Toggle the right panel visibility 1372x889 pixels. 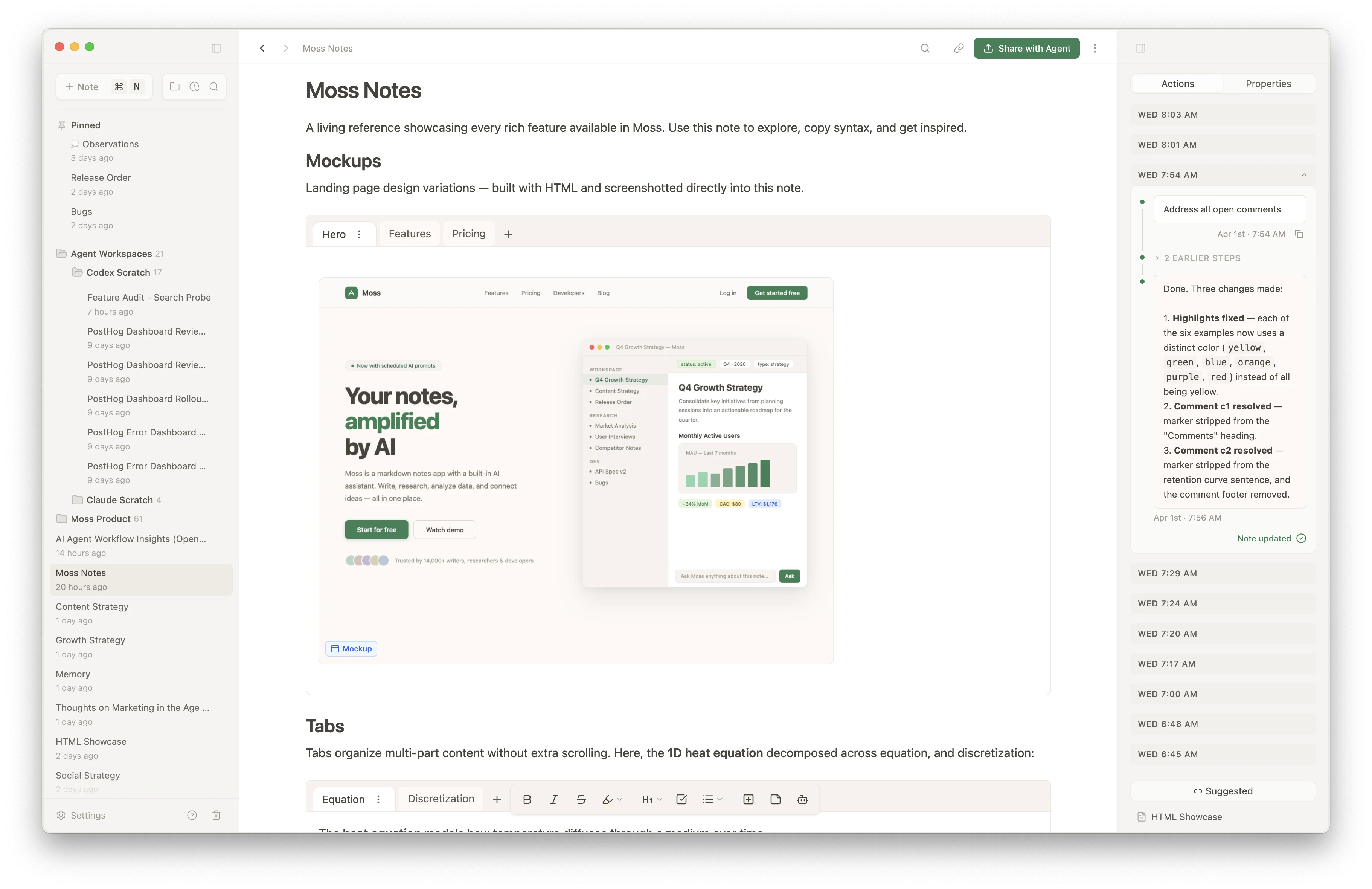click(x=1142, y=49)
